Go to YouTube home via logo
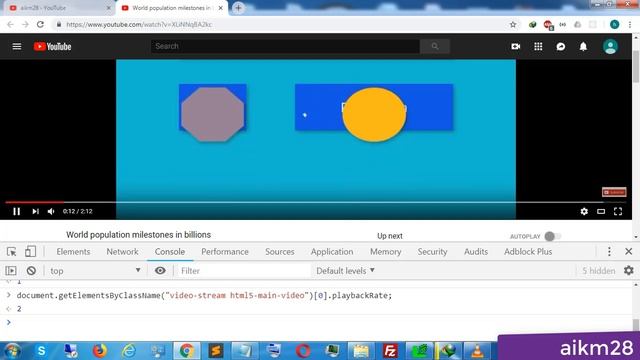The height and width of the screenshot is (360, 640). [x=53, y=47]
